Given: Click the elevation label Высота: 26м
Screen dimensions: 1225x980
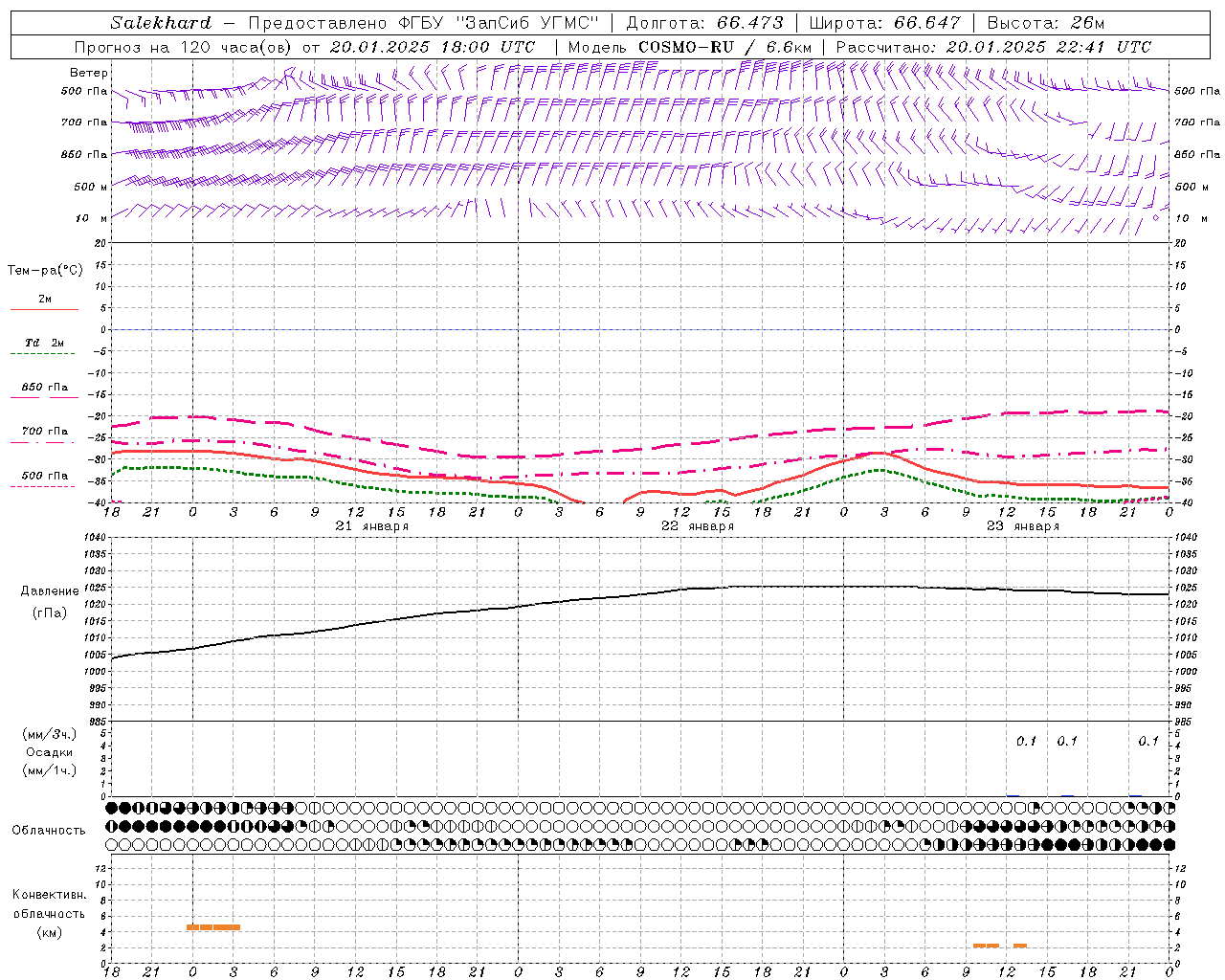Looking at the screenshot, I should tap(1046, 23).
